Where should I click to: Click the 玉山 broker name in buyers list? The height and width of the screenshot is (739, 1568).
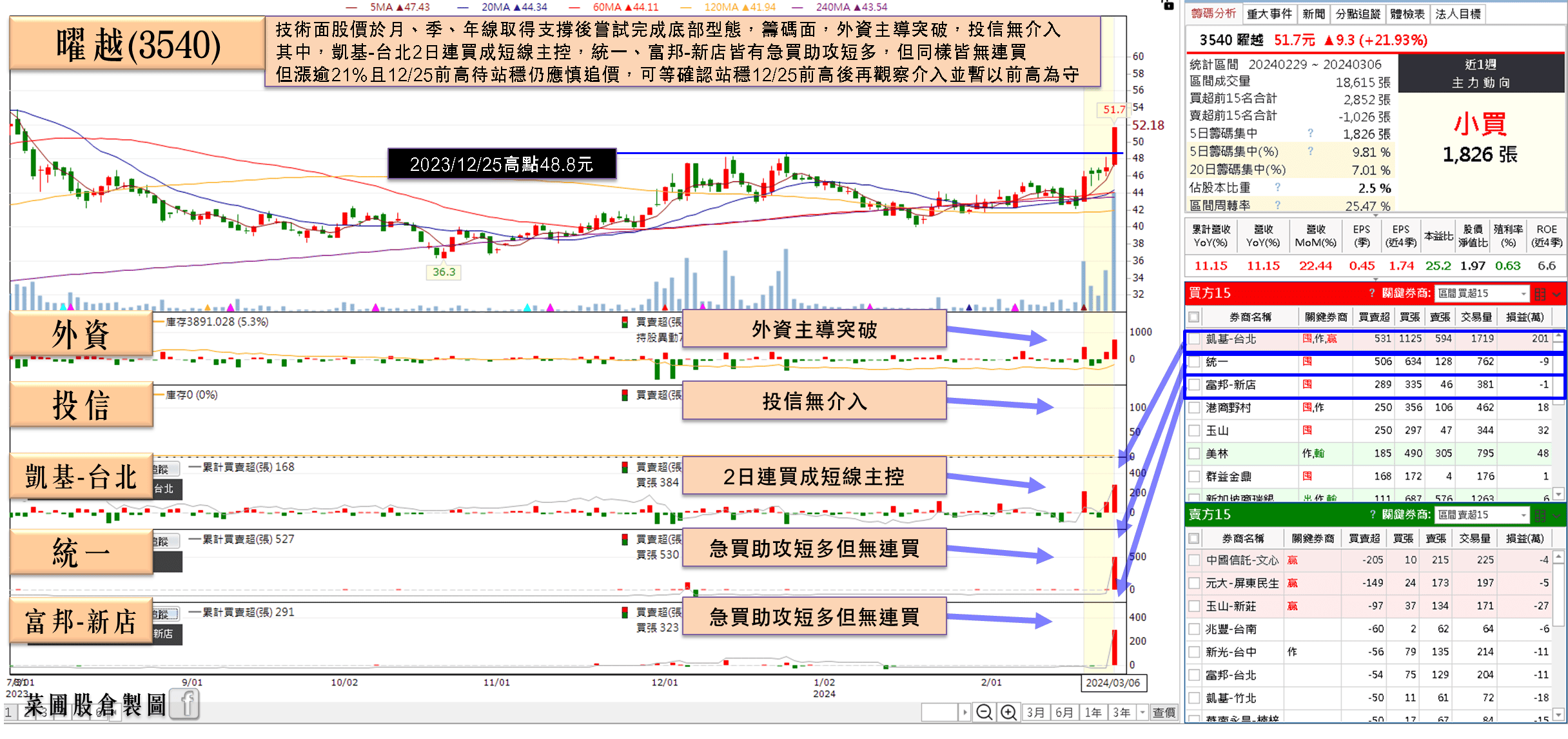pos(1217,430)
